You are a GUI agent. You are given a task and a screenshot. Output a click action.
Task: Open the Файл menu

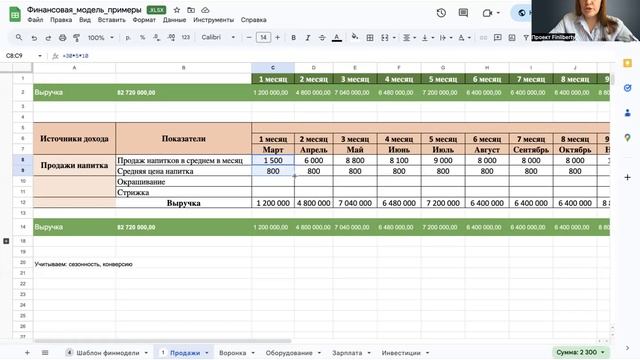[35, 20]
